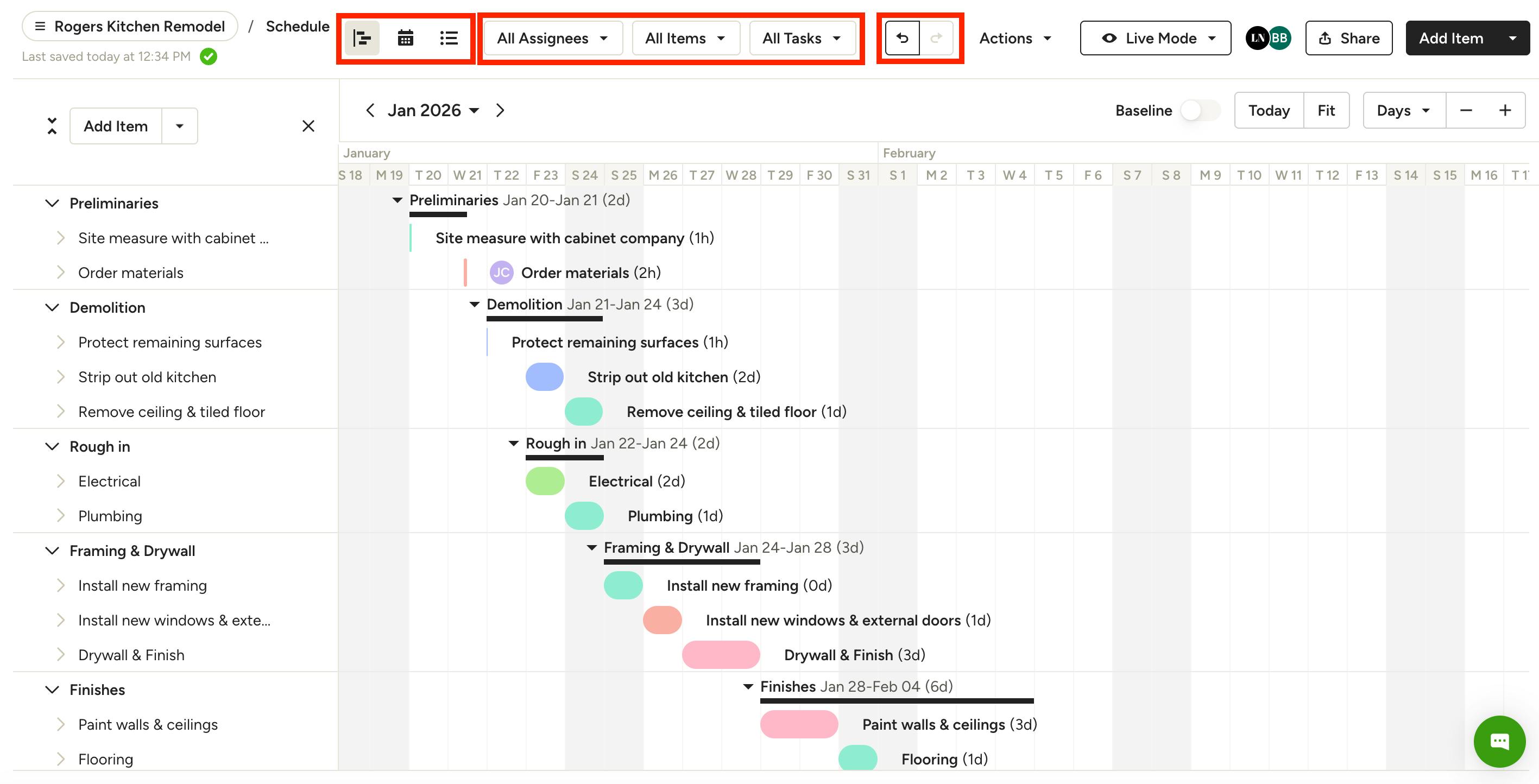Collapse the Demolition group in sidebar
This screenshot has height=784, width=1539.
tap(52, 307)
